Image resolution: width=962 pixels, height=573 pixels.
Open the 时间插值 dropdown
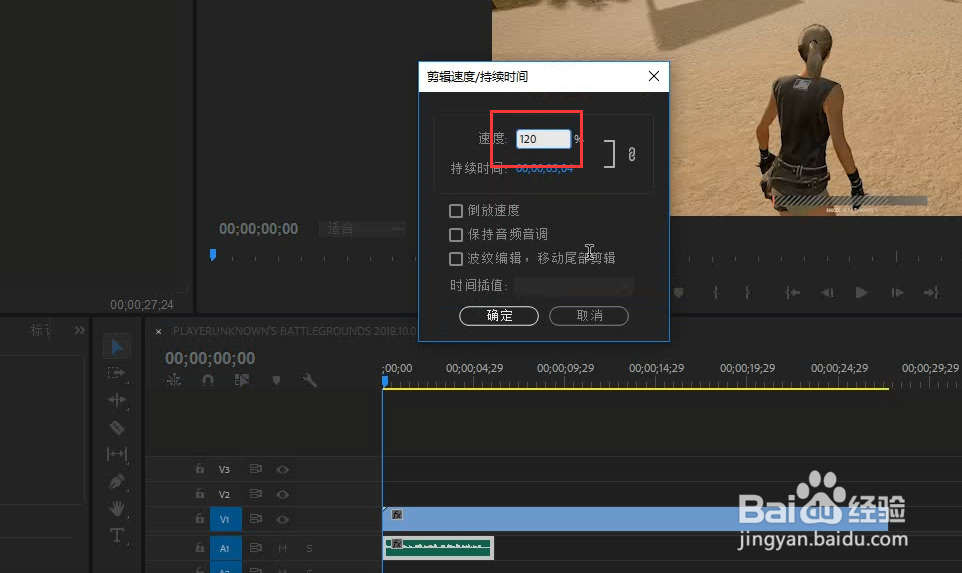point(574,285)
